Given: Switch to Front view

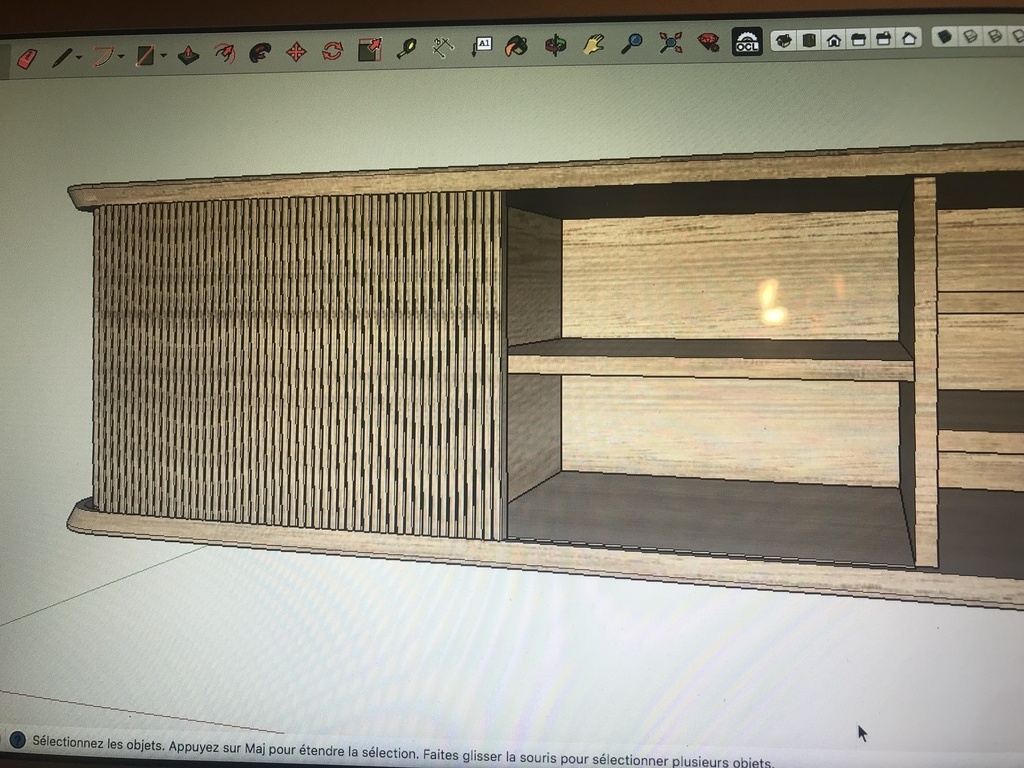Looking at the screenshot, I should click(x=834, y=40).
